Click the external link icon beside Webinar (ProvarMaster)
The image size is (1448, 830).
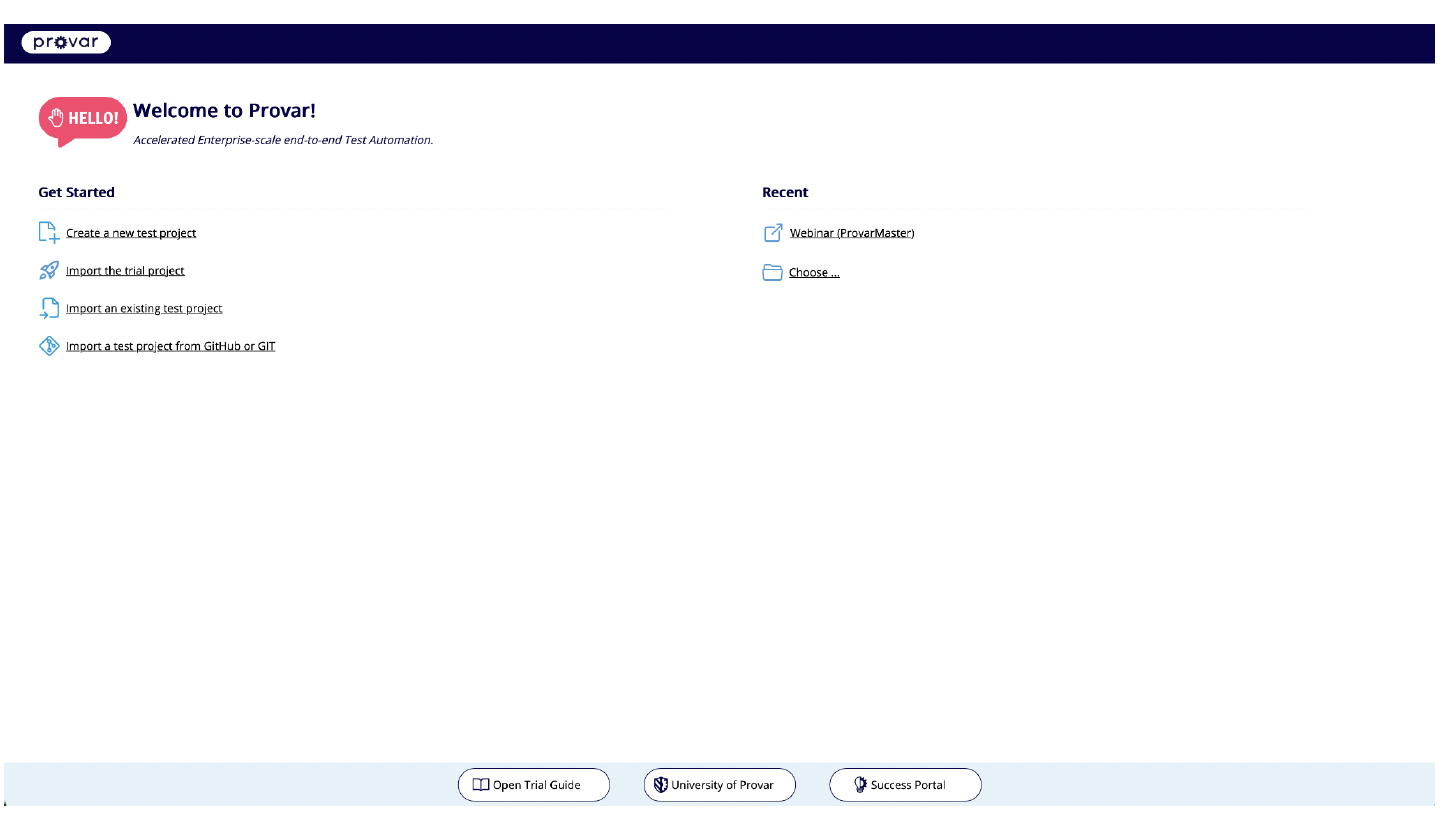click(773, 233)
